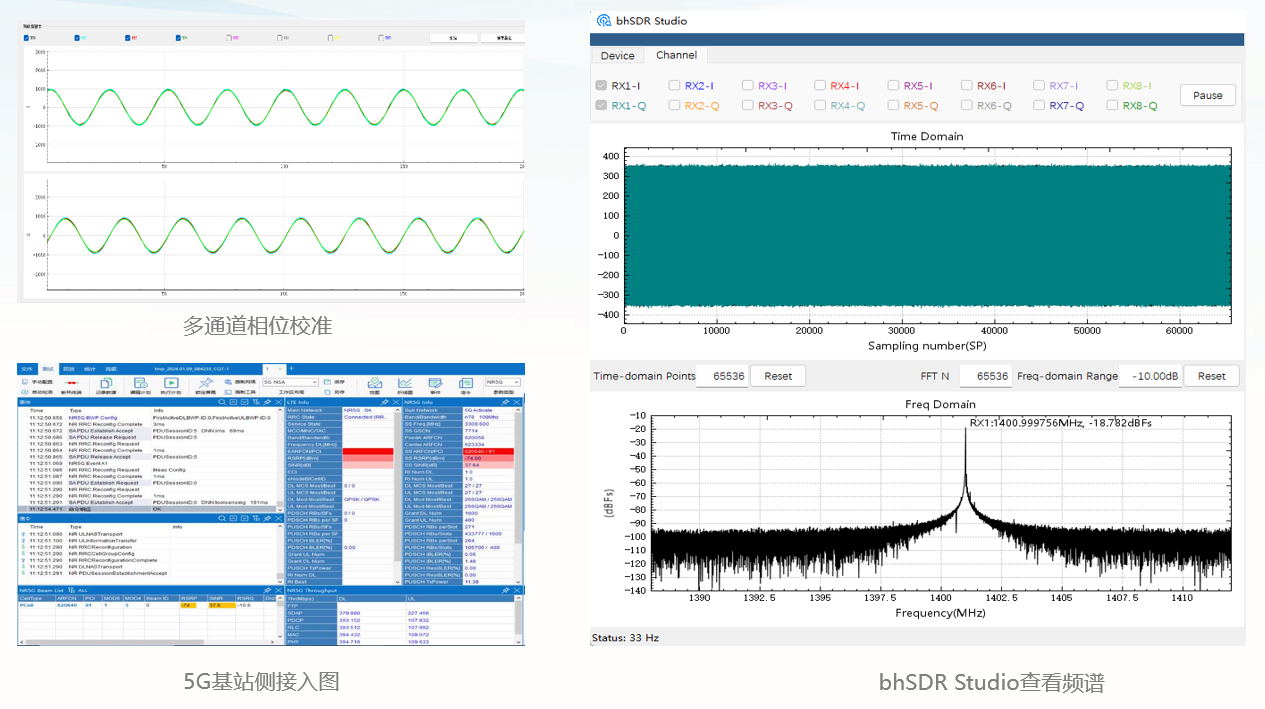
Task: Pause the bhSDR Studio capture
Action: click(x=1208, y=95)
